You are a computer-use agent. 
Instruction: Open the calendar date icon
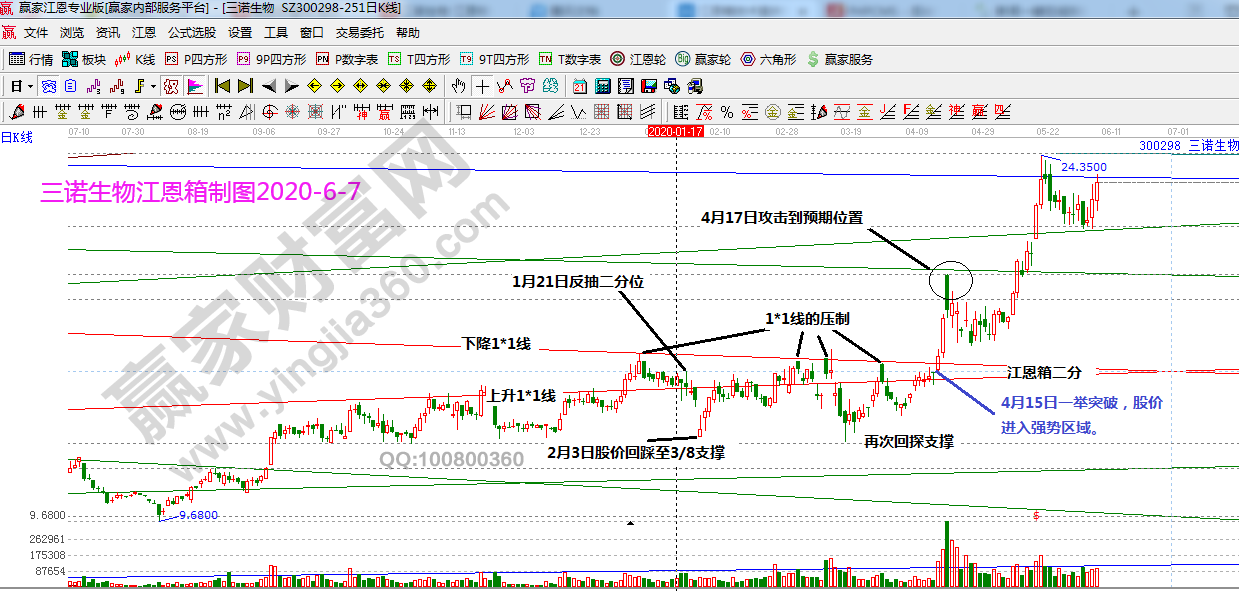pos(579,85)
